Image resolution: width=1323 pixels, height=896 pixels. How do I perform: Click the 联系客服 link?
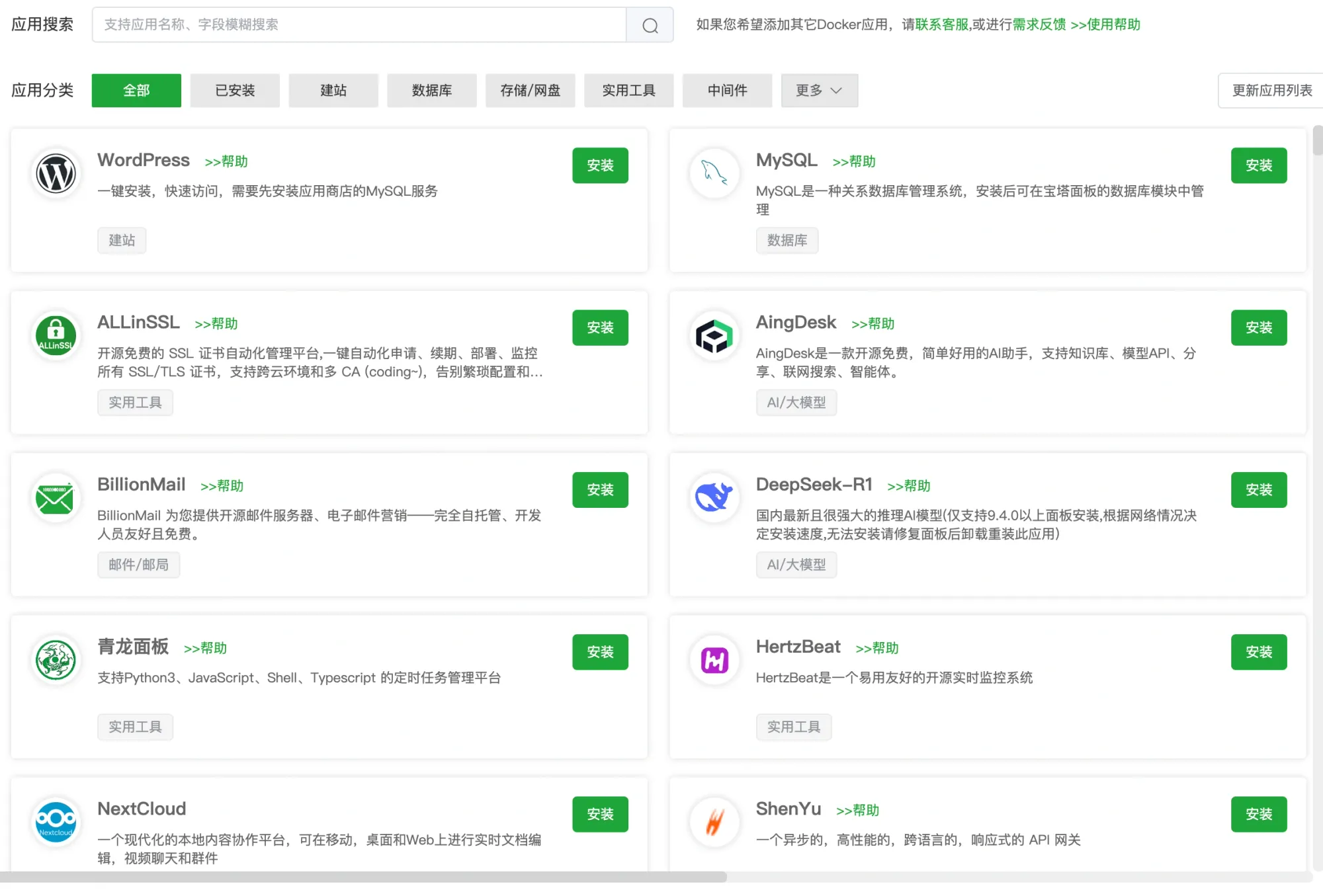coord(942,24)
